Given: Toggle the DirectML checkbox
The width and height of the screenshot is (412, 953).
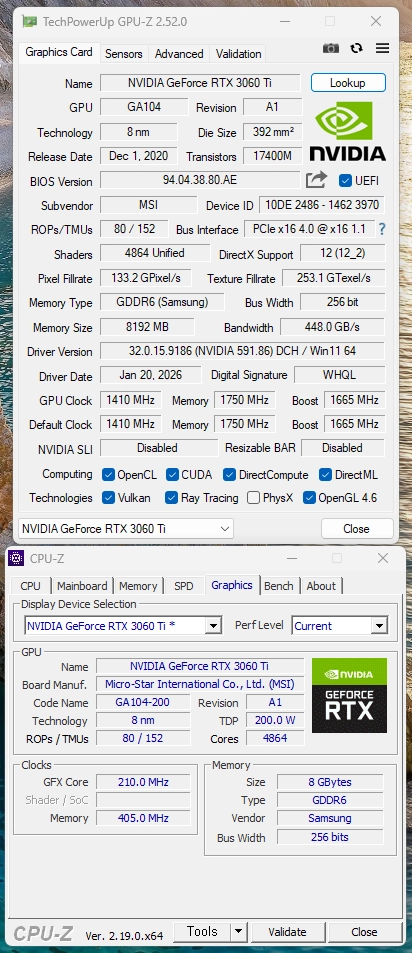Looking at the screenshot, I should 325,474.
